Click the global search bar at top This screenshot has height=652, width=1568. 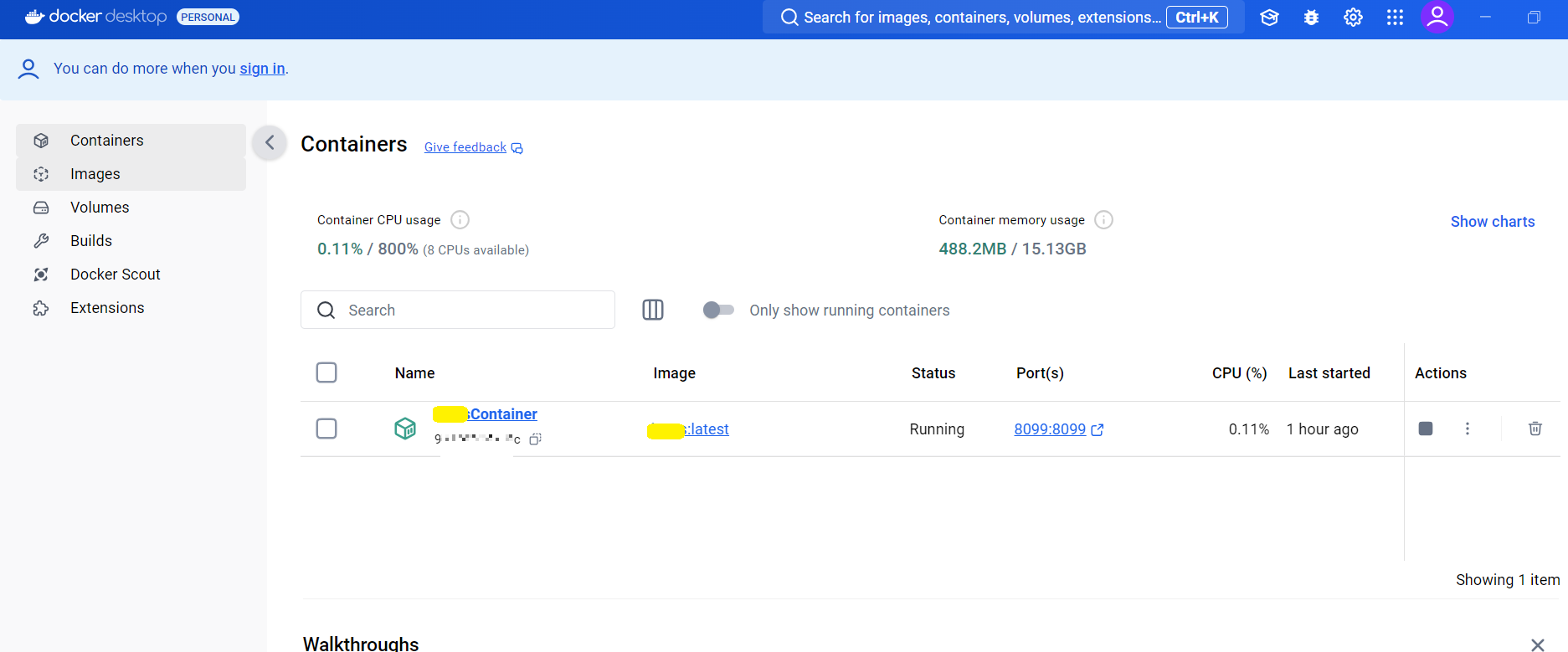pyautogui.click(x=1003, y=17)
